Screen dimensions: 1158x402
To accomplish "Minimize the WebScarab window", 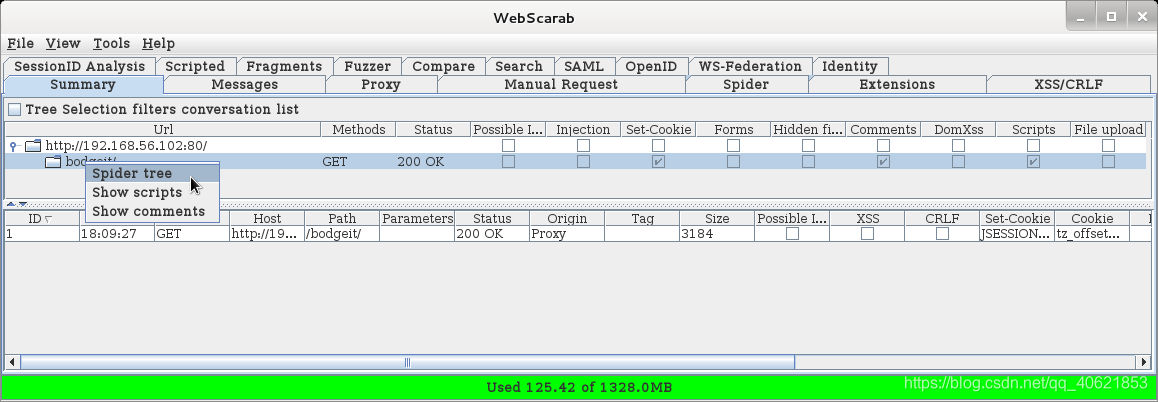I will pyautogui.click(x=1081, y=17).
